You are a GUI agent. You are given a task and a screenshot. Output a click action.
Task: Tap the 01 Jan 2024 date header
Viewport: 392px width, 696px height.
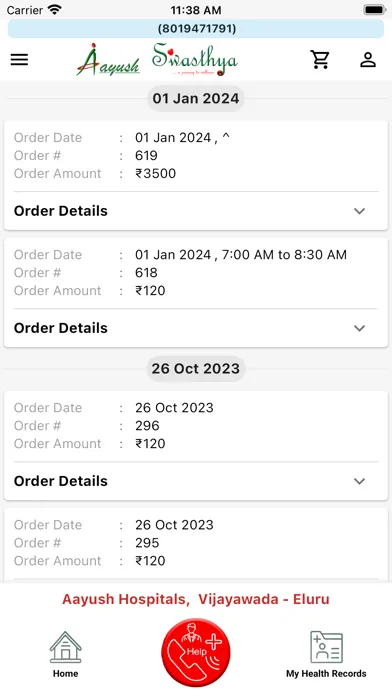(x=196, y=98)
